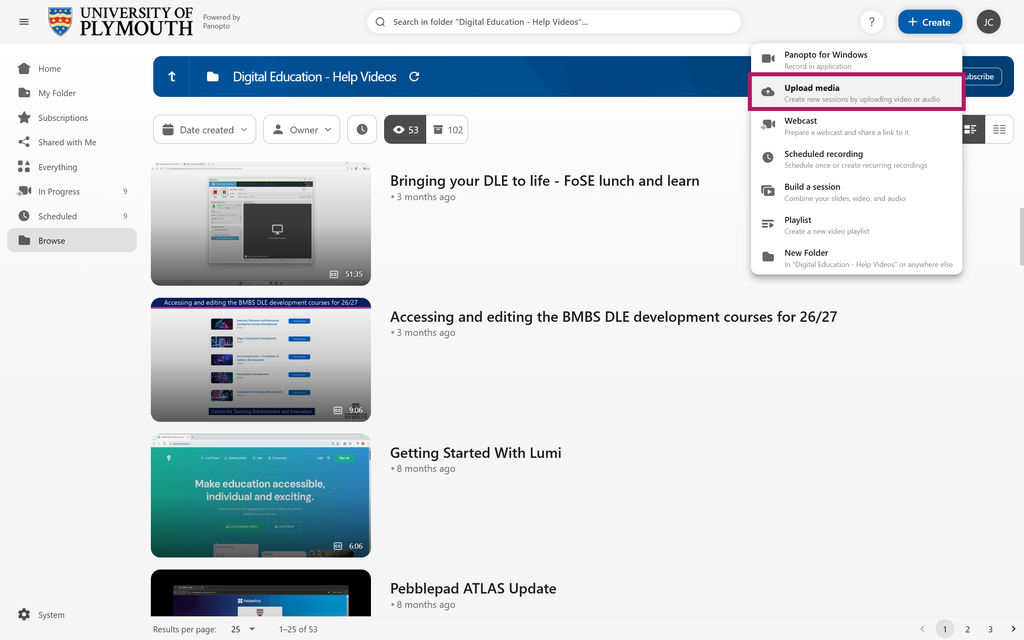Open the FoSE lunch and learn thumbnail
Viewport: 1024px width, 640px height.
click(261, 224)
